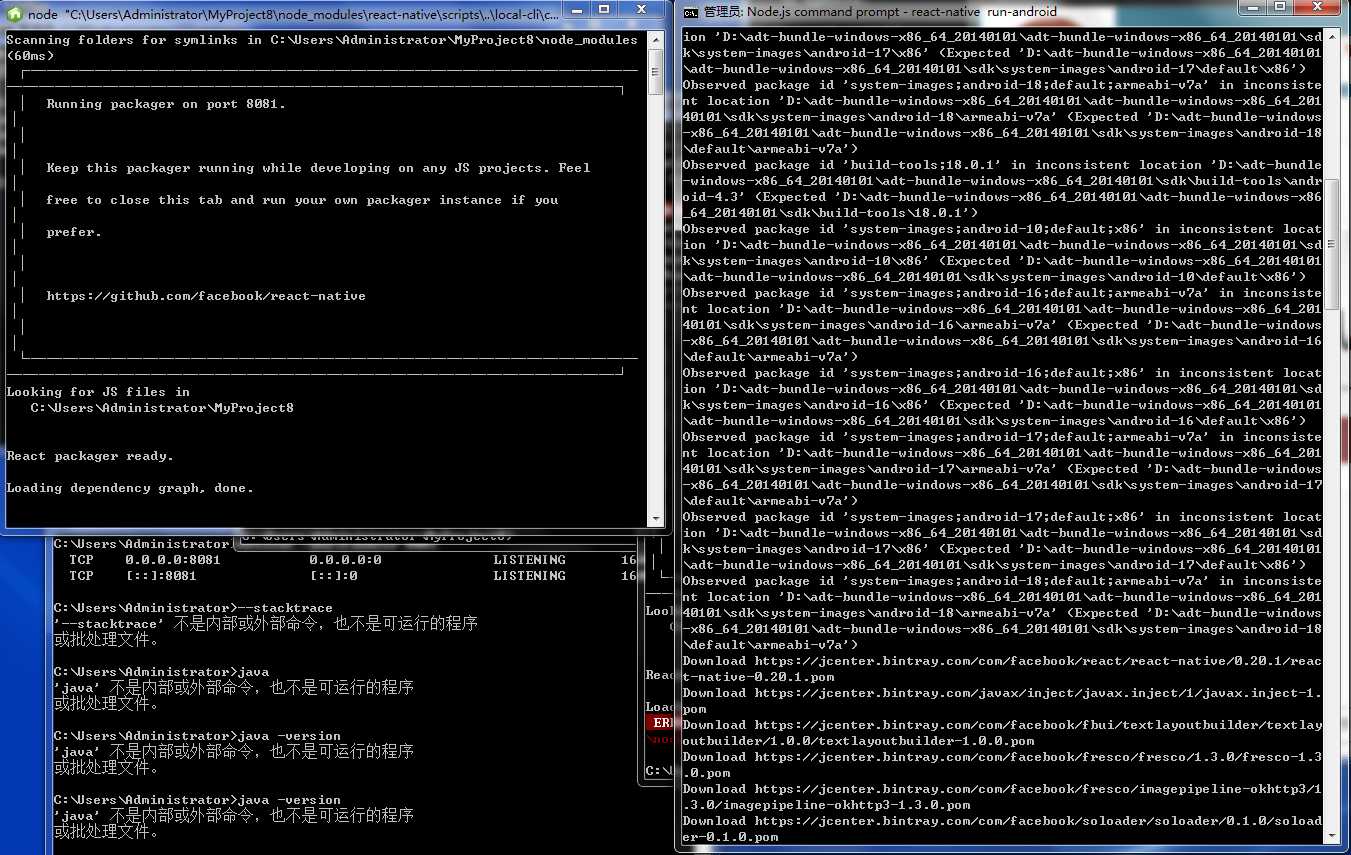The height and width of the screenshot is (855, 1351).
Task: Click the 'Keep this packager running' line
Action: 318,168
